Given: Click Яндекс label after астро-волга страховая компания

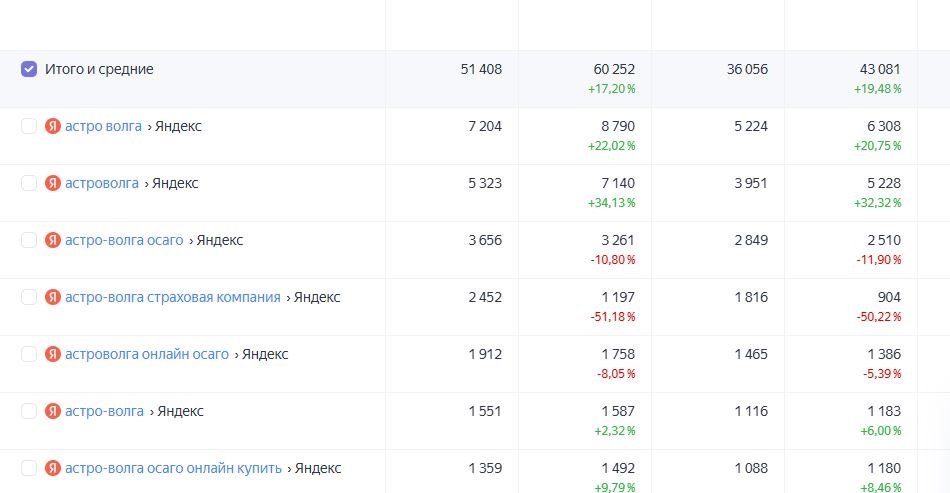Looking at the screenshot, I should click(x=317, y=297).
